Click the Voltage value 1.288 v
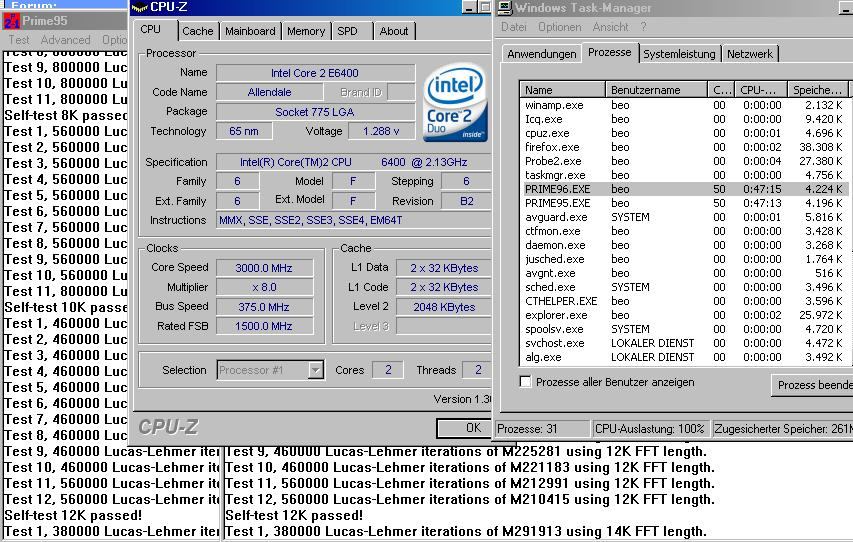 (x=381, y=131)
